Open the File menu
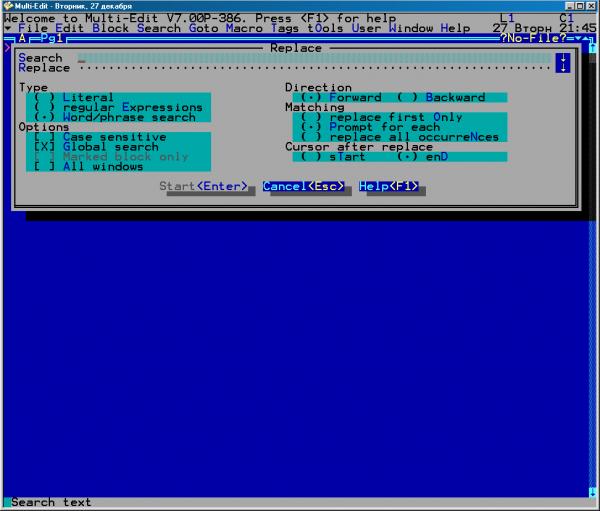 pyautogui.click(x=33, y=28)
